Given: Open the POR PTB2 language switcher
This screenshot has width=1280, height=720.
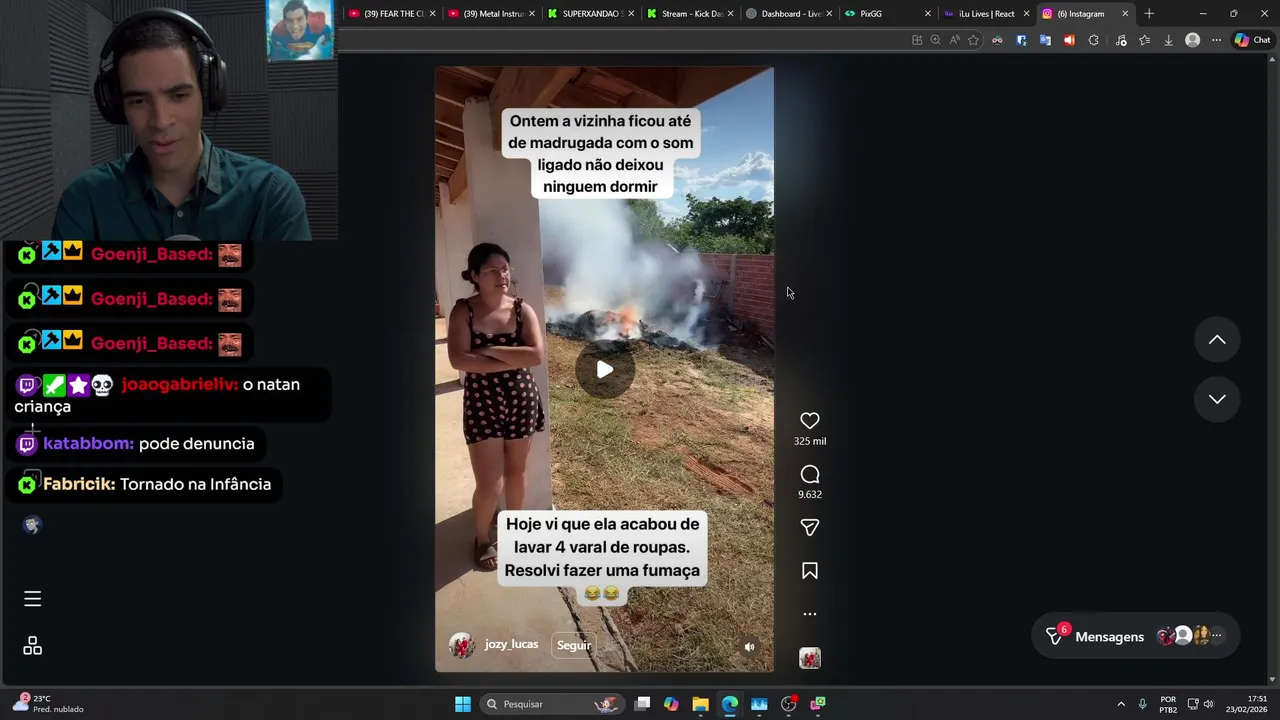Looking at the screenshot, I should coord(1168,704).
